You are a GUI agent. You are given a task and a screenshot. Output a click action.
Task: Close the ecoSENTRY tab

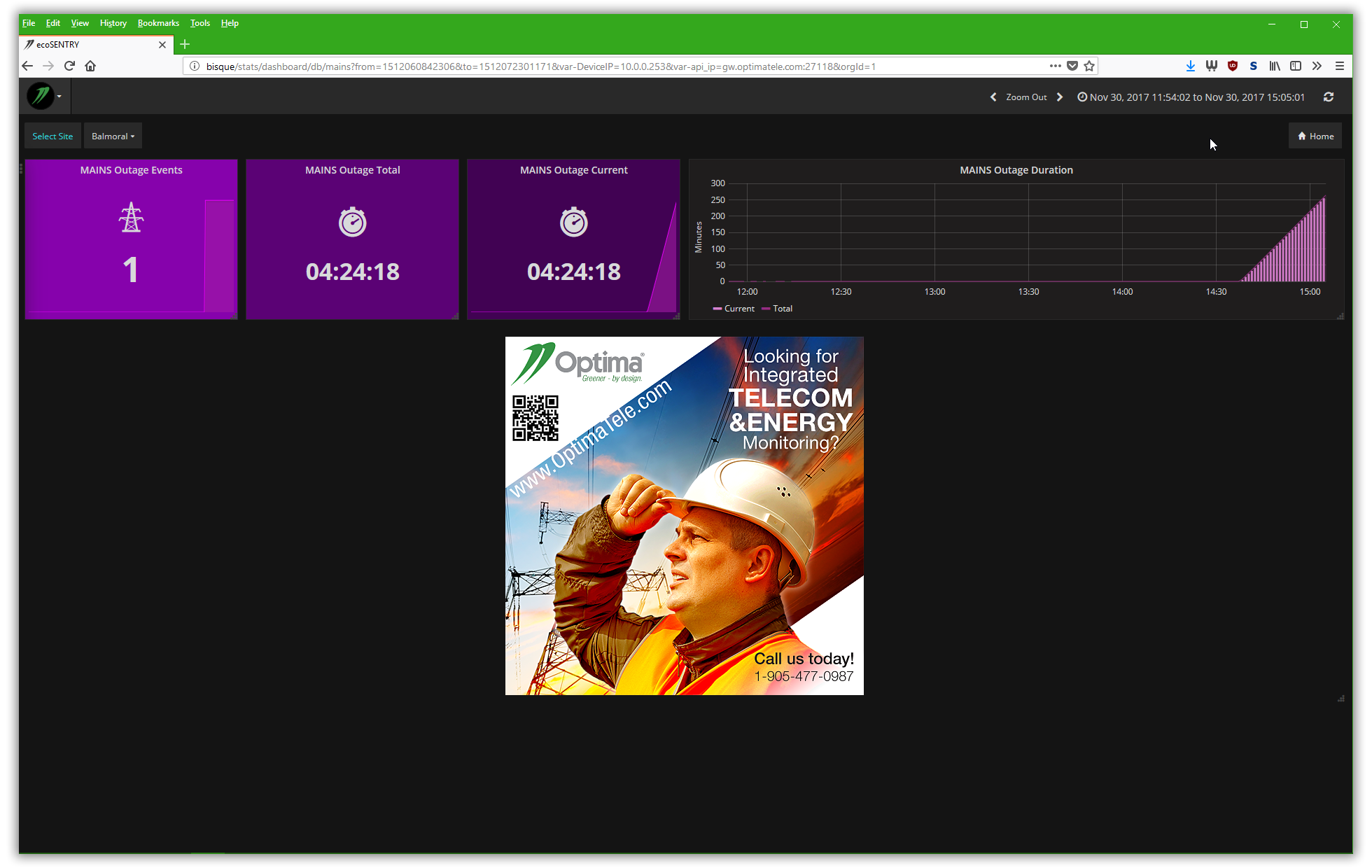pos(162,45)
